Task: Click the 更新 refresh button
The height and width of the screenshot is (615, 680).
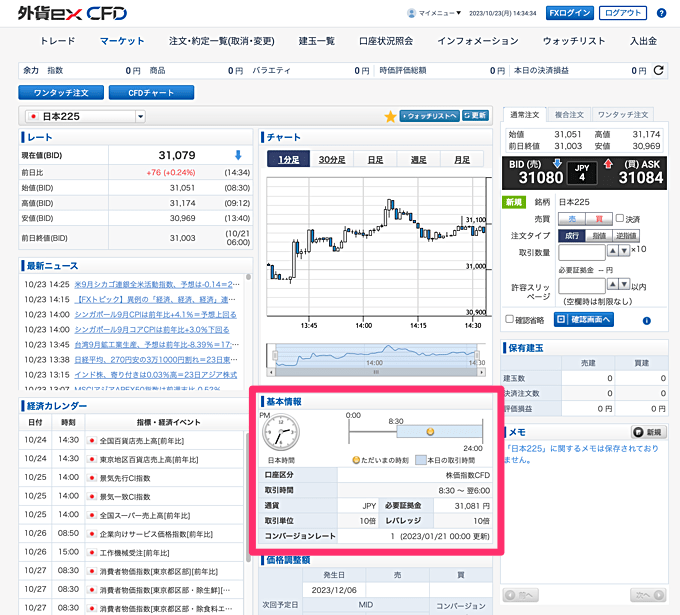Action: tap(475, 116)
